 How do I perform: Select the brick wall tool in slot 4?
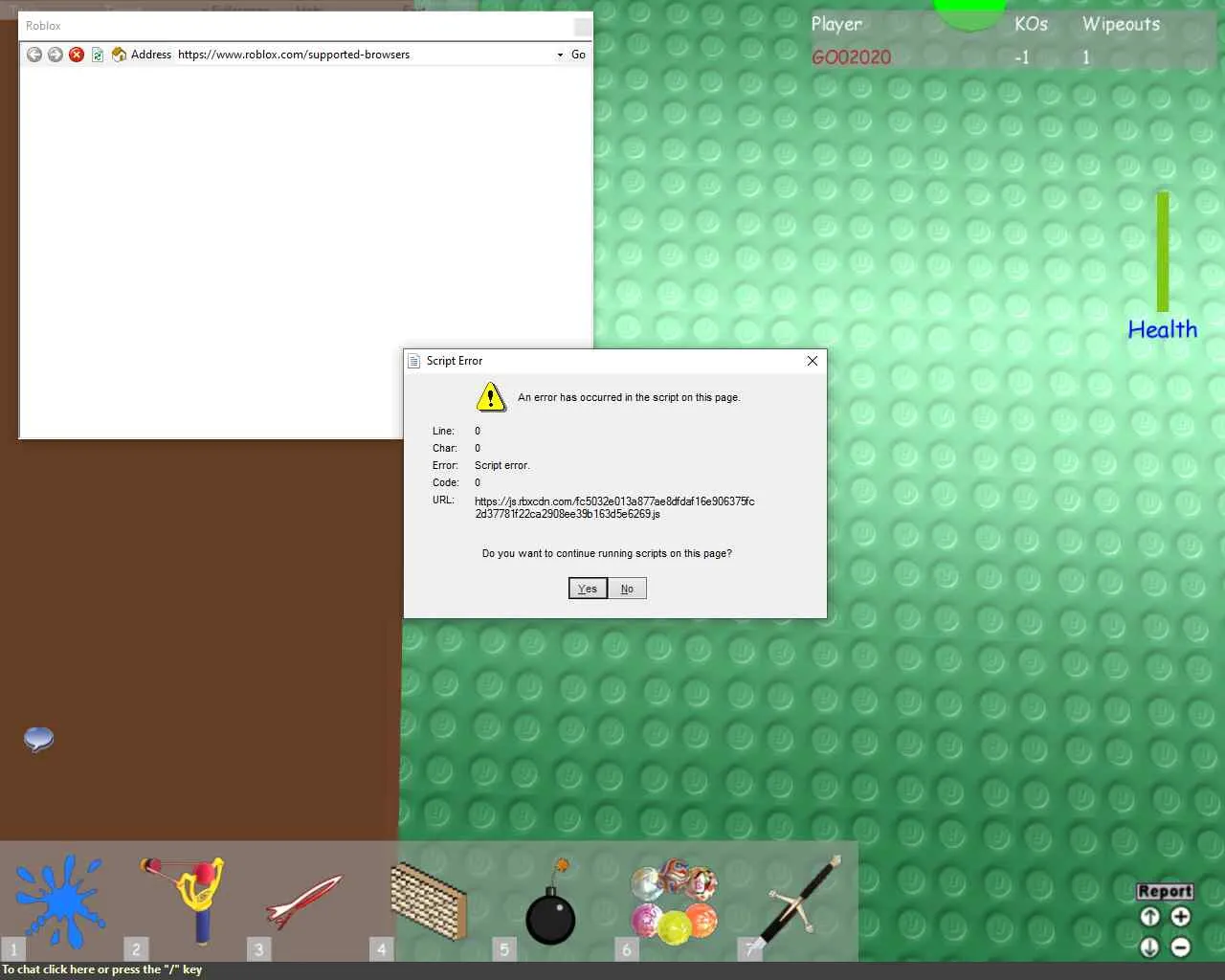tap(428, 901)
